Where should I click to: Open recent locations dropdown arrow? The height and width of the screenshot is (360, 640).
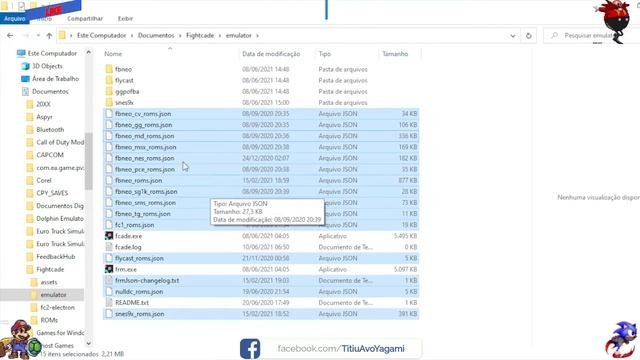pyautogui.click(x=38, y=36)
